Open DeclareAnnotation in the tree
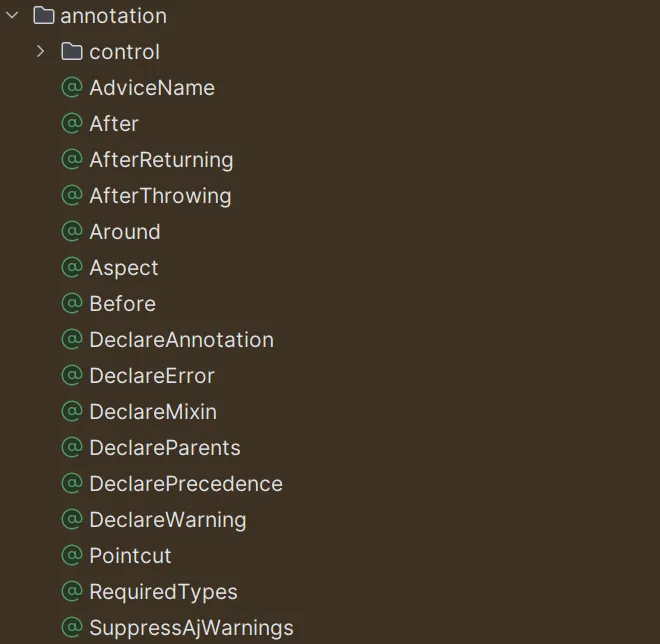This screenshot has width=660, height=644. click(x=181, y=340)
